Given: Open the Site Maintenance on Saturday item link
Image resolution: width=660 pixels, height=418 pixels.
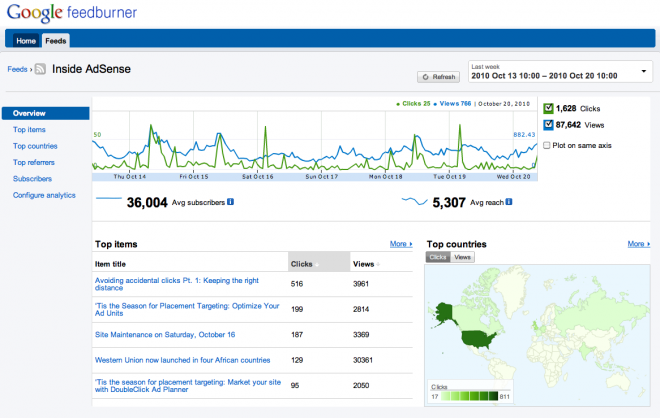Looking at the screenshot, I should coord(165,335).
